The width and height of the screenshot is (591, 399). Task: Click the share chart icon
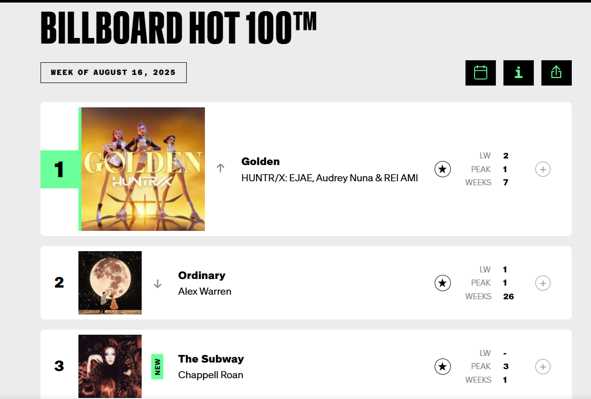pos(556,73)
